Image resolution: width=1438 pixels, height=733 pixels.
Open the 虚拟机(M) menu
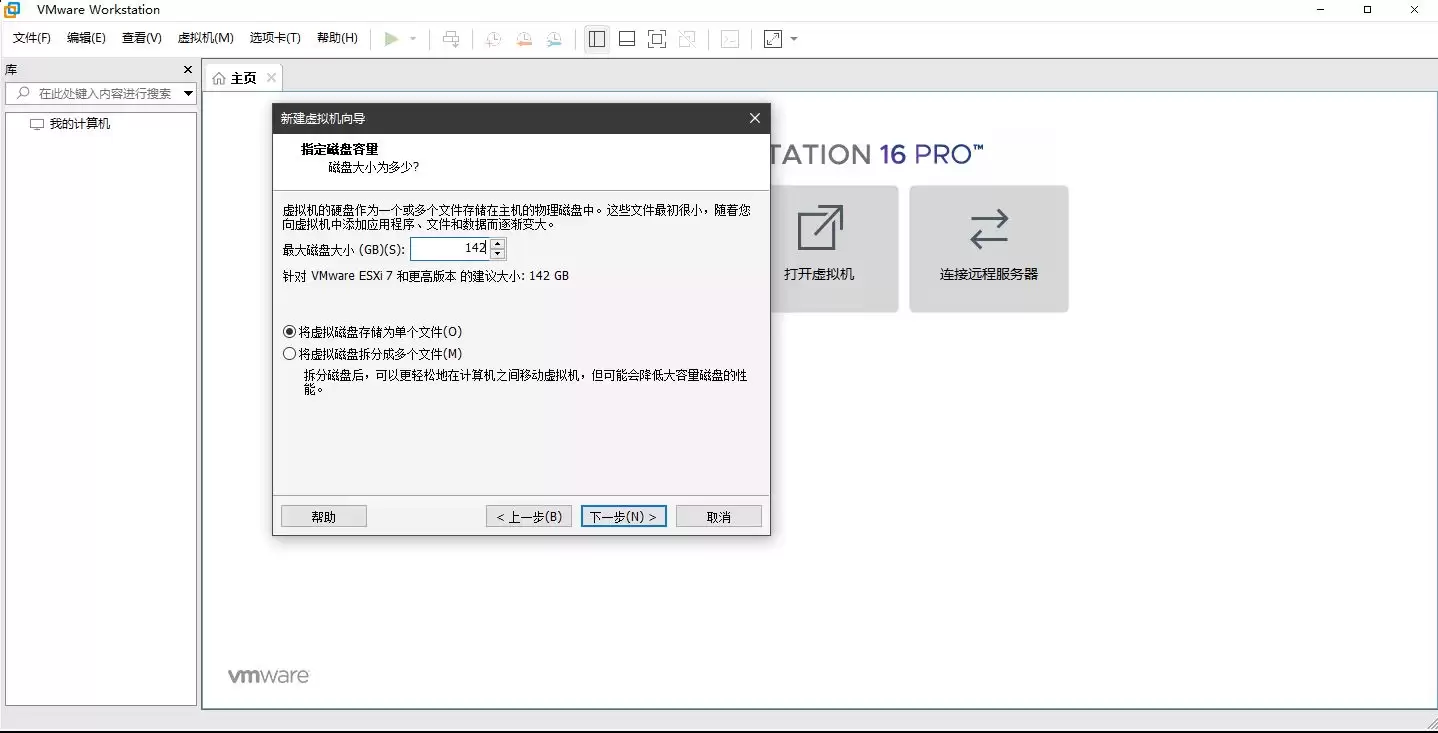click(x=205, y=38)
